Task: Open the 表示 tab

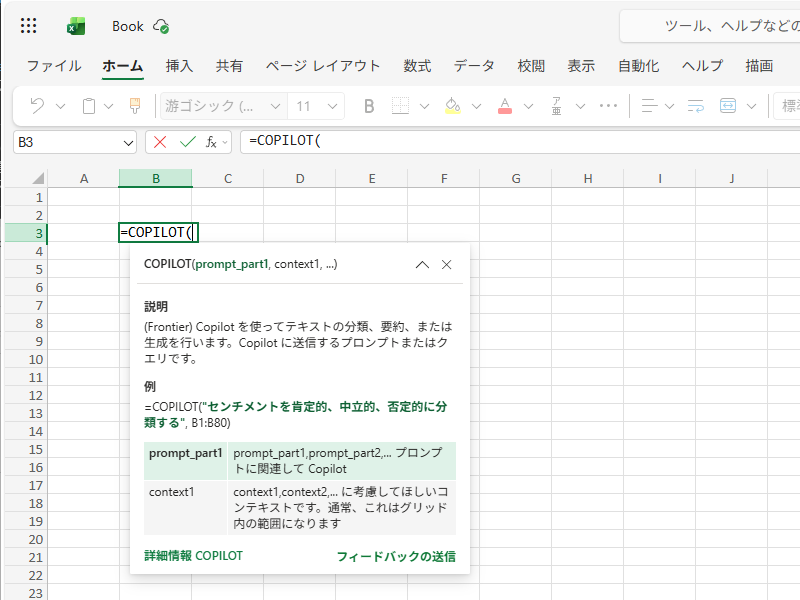Action: coord(581,66)
